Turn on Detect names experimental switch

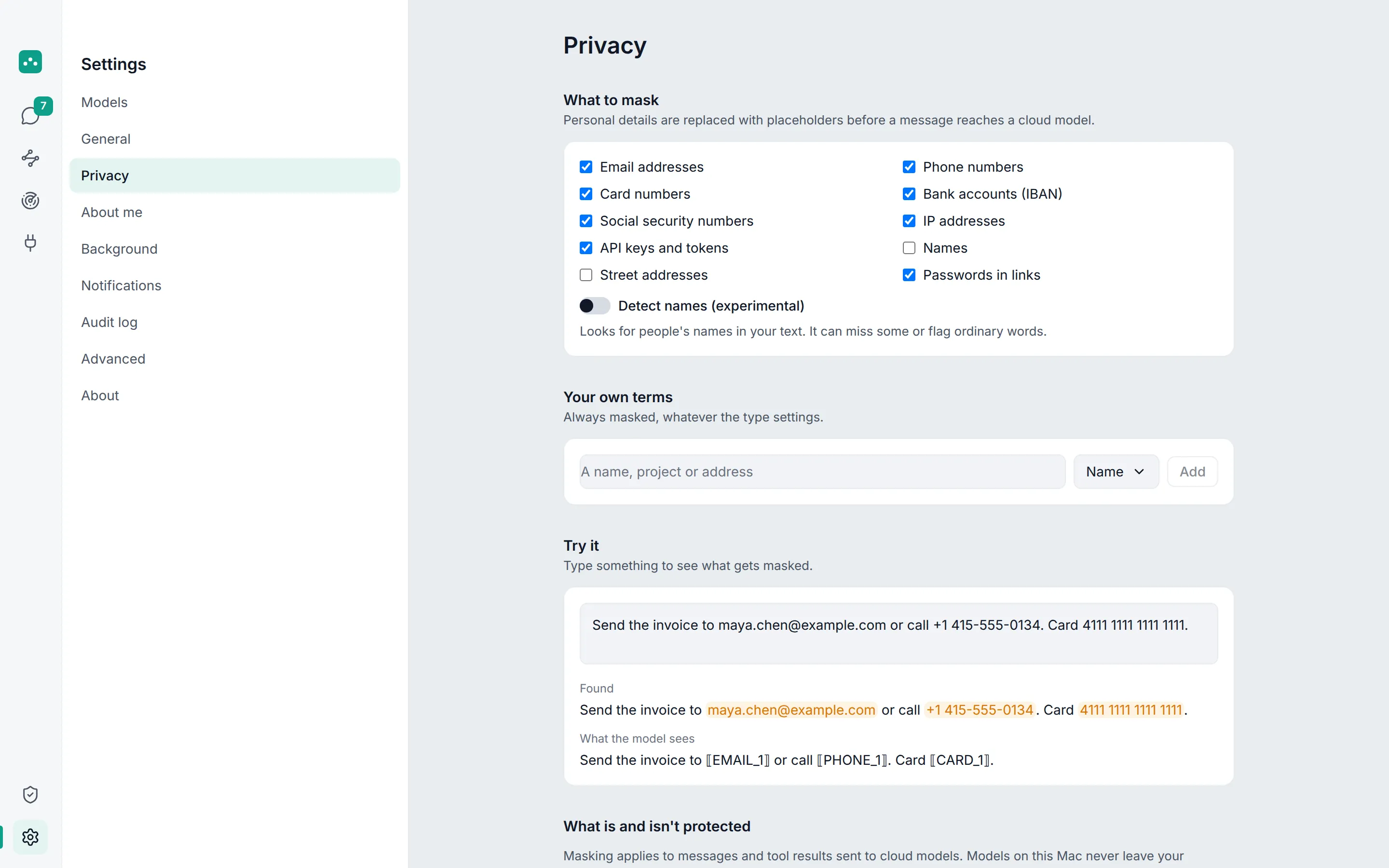pyautogui.click(x=595, y=306)
